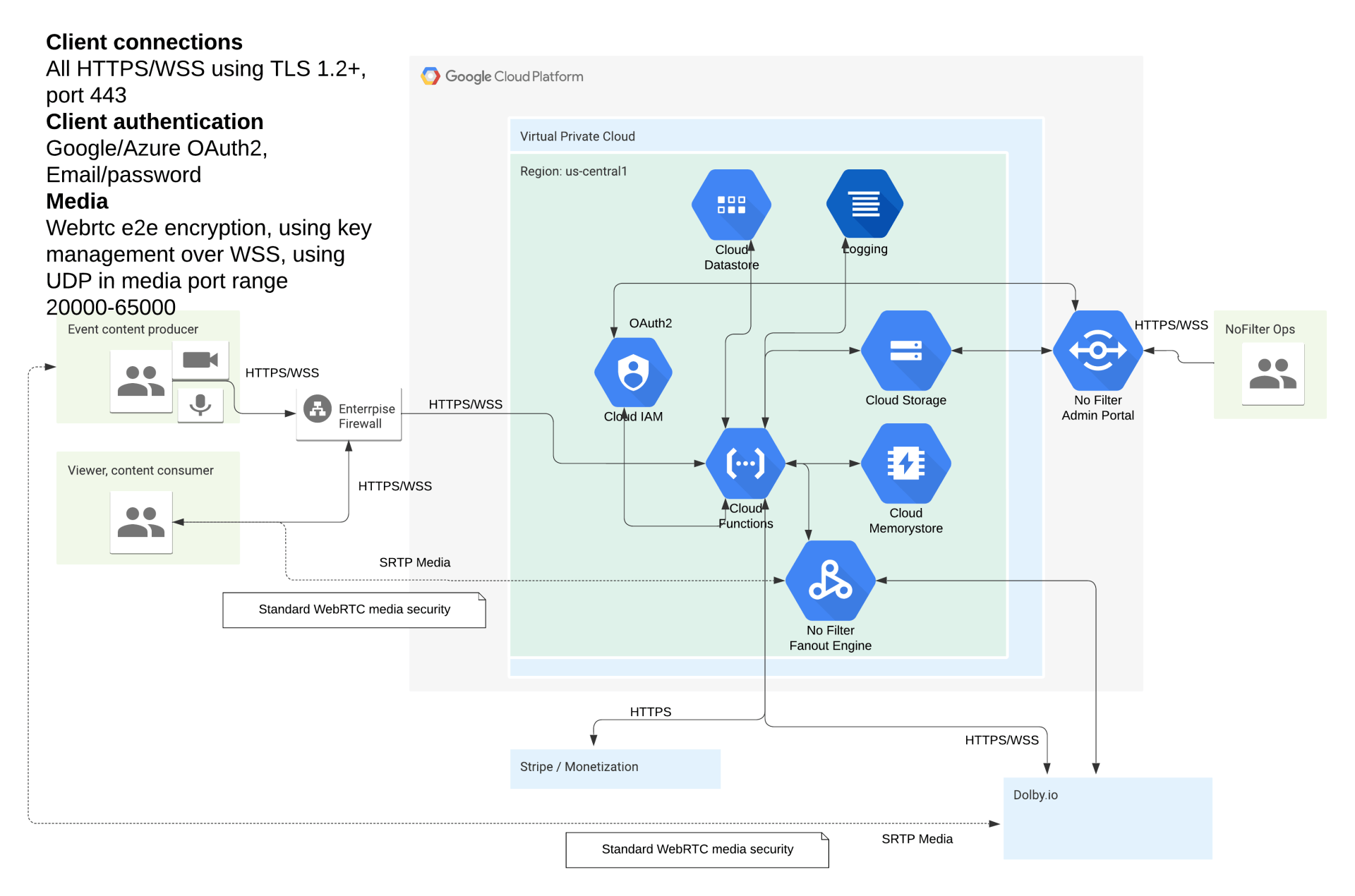
Task: Click the No Filter Admin Portal icon
Action: pos(1097,351)
